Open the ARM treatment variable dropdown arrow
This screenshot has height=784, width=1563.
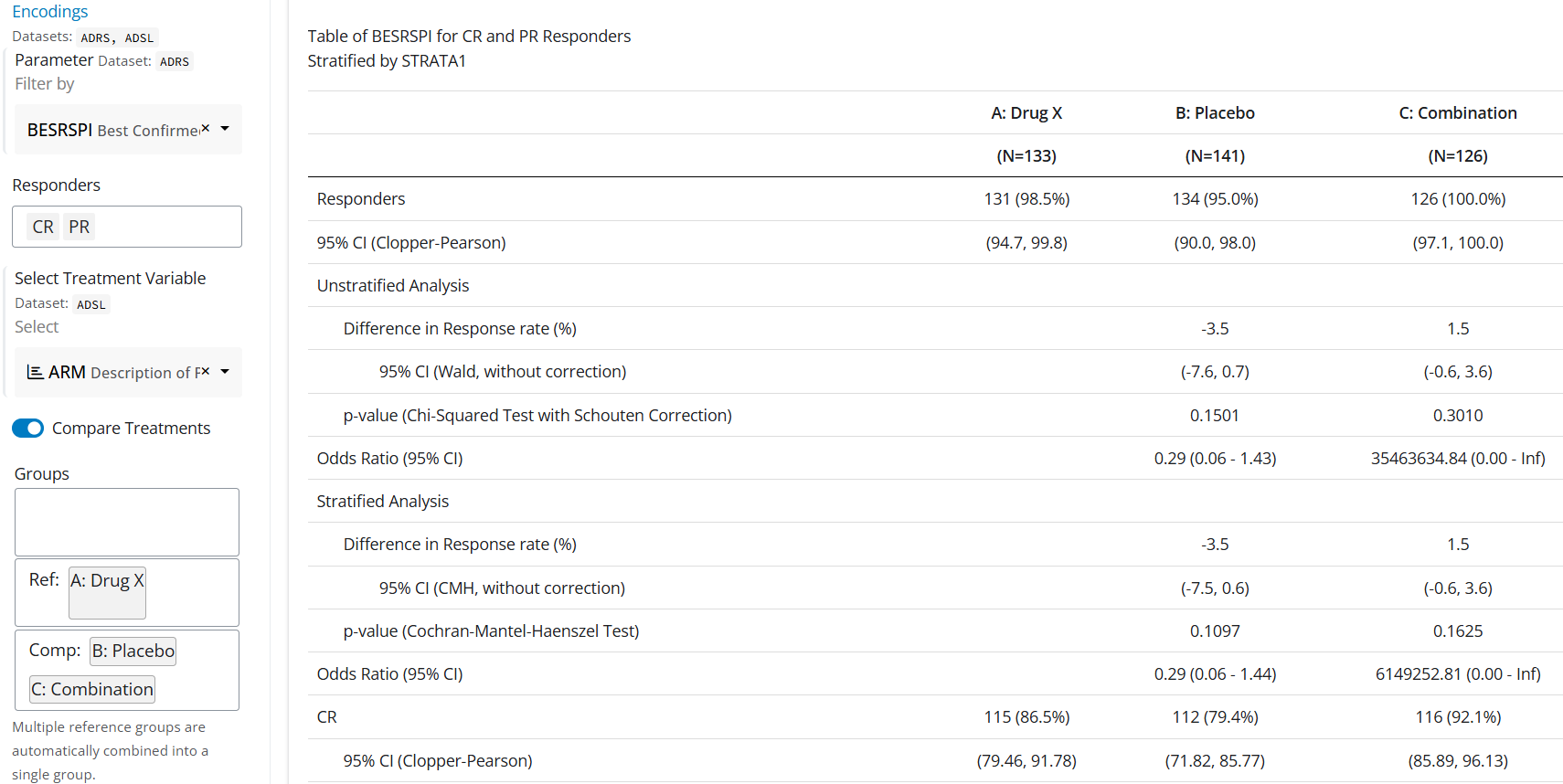click(x=225, y=371)
